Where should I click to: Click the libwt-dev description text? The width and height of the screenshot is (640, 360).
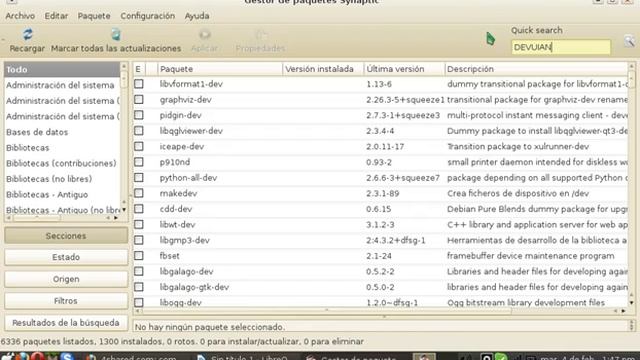537,224
